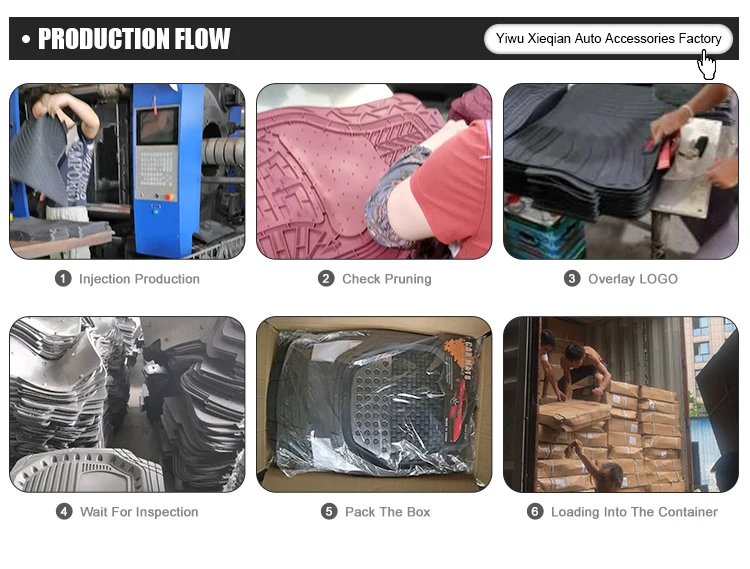
Task: Click the number 2 circle icon
Action: point(326,278)
